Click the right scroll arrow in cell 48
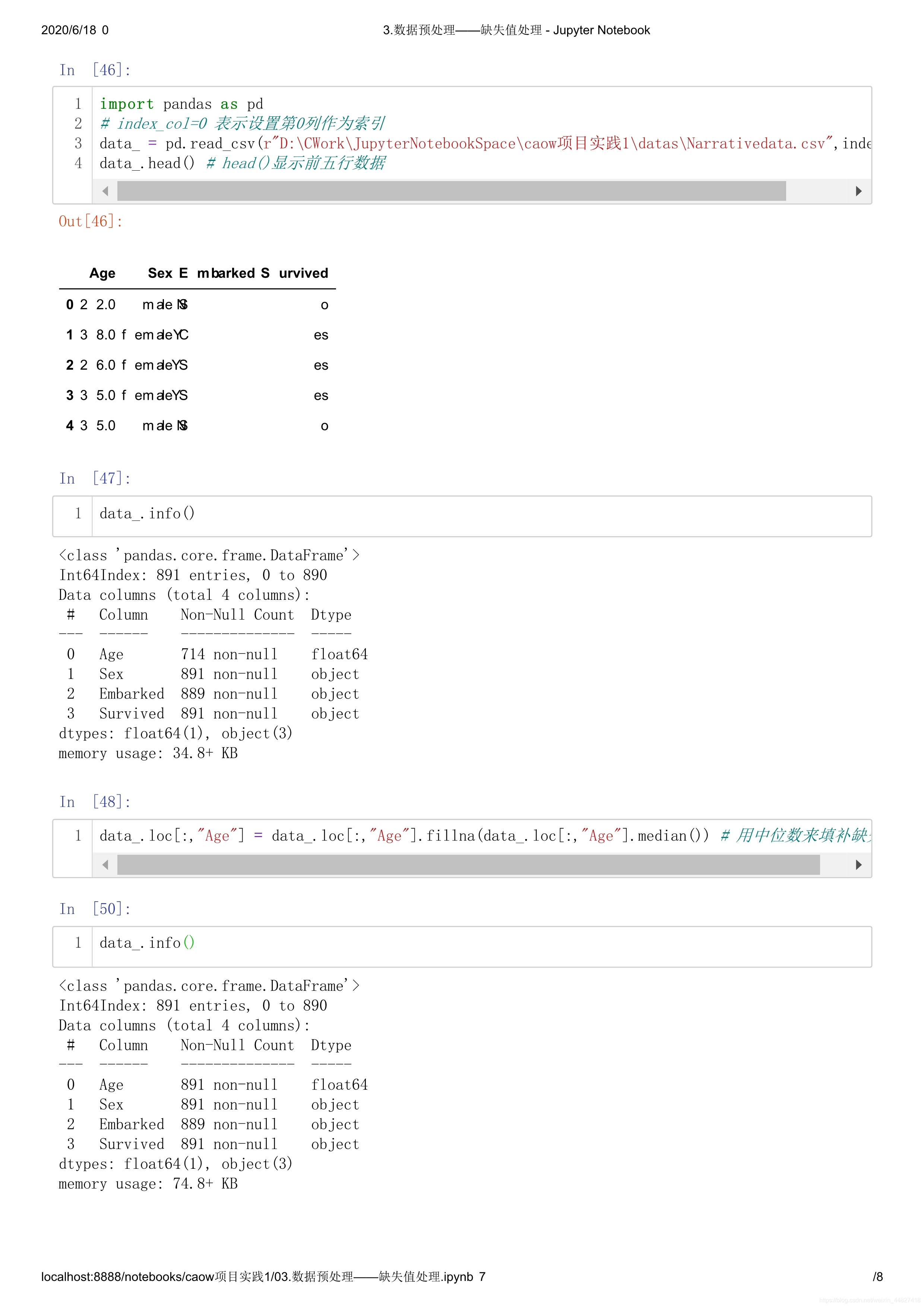This screenshot has height=1307, width=924. pos(858,865)
